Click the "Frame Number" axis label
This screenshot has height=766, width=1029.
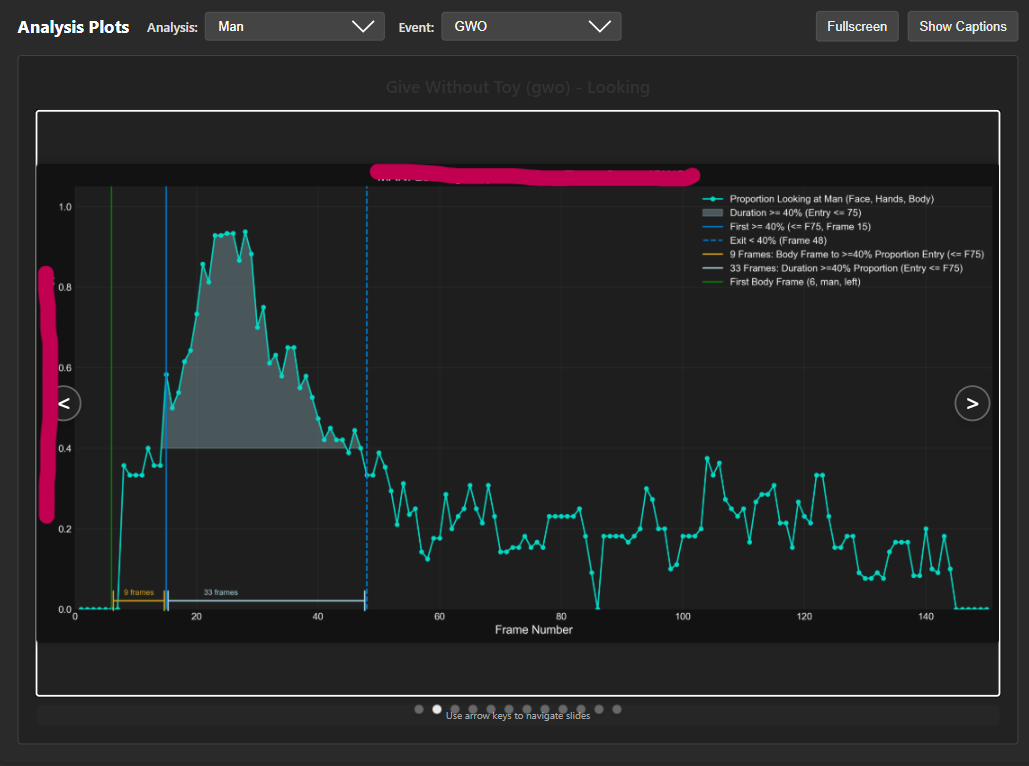click(534, 629)
